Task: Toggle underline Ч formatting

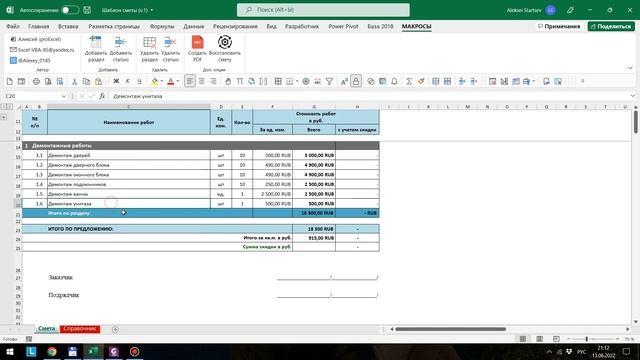Action: point(140,82)
